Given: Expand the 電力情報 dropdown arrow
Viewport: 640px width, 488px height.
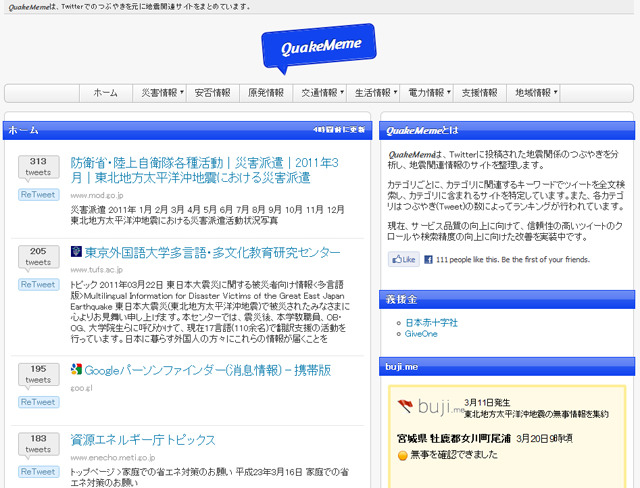Looking at the screenshot, I should 449,93.
